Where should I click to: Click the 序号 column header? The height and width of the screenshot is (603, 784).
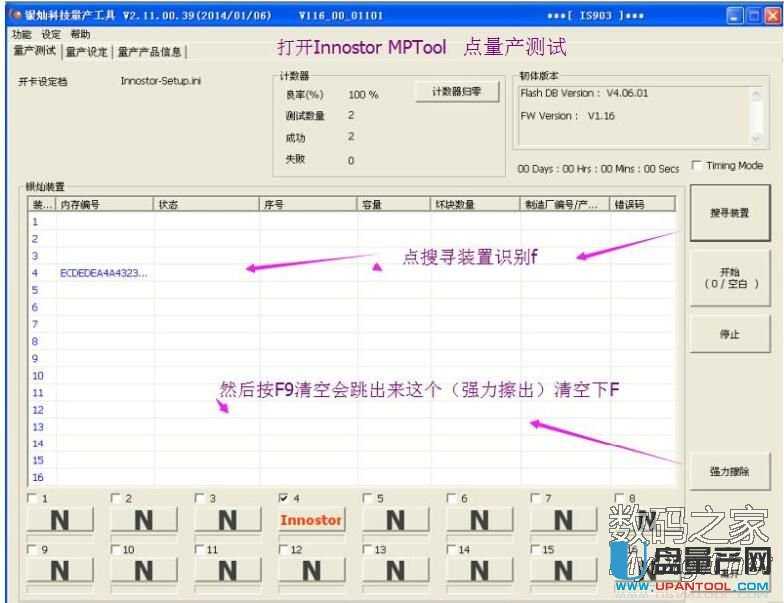coord(308,204)
